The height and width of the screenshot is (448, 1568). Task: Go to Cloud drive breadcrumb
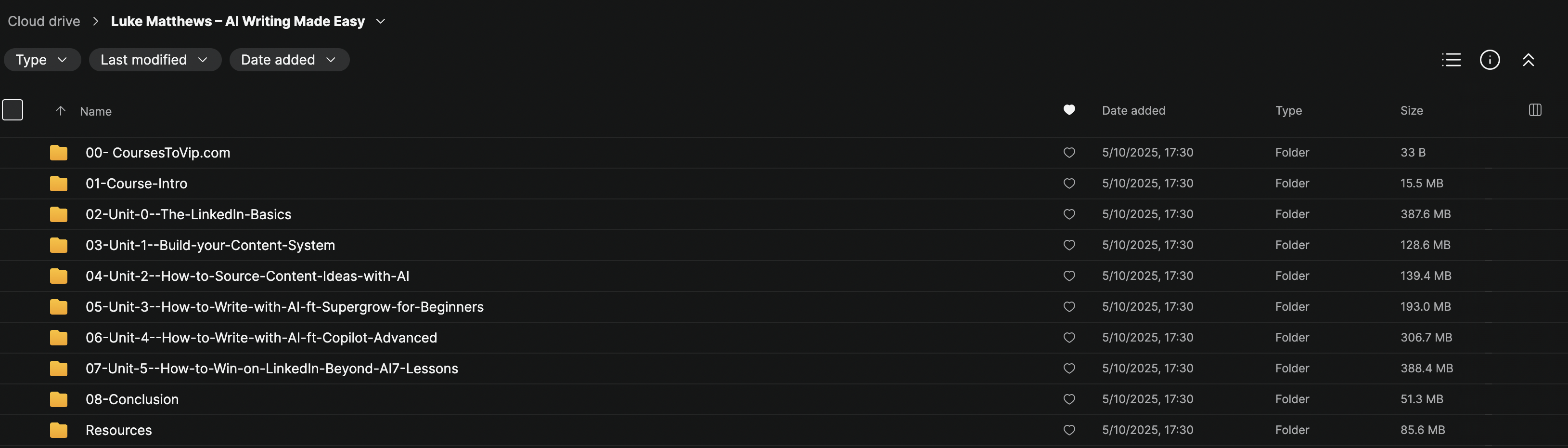pos(44,21)
